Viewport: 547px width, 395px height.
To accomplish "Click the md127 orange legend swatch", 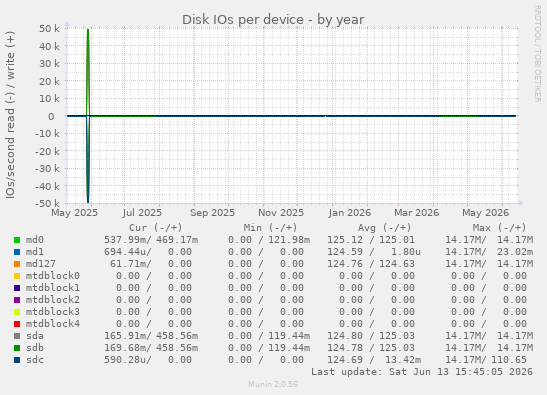I will [17, 264].
